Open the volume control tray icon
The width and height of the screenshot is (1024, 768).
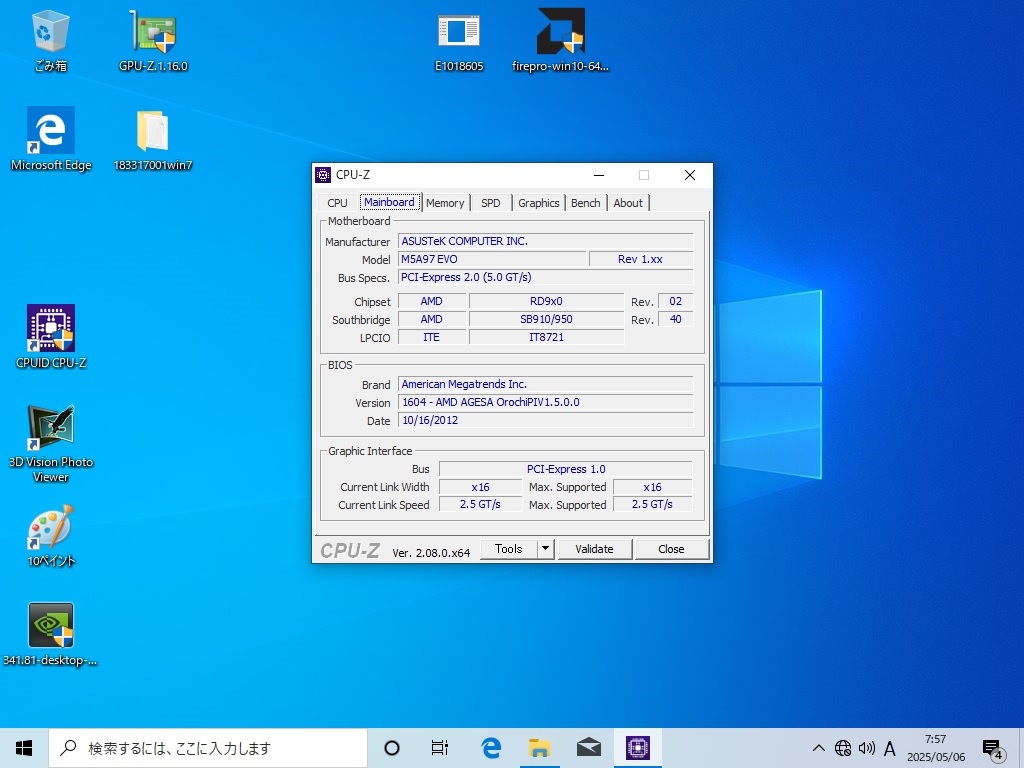(x=867, y=748)
